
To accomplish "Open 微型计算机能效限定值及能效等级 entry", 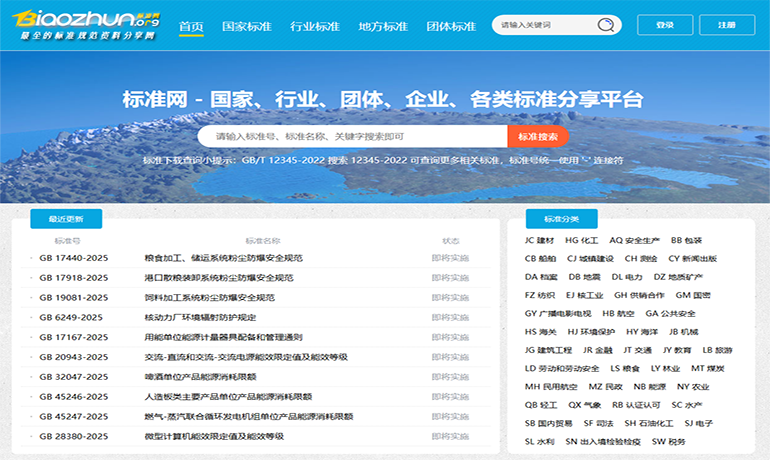I will tap(214, 436).
